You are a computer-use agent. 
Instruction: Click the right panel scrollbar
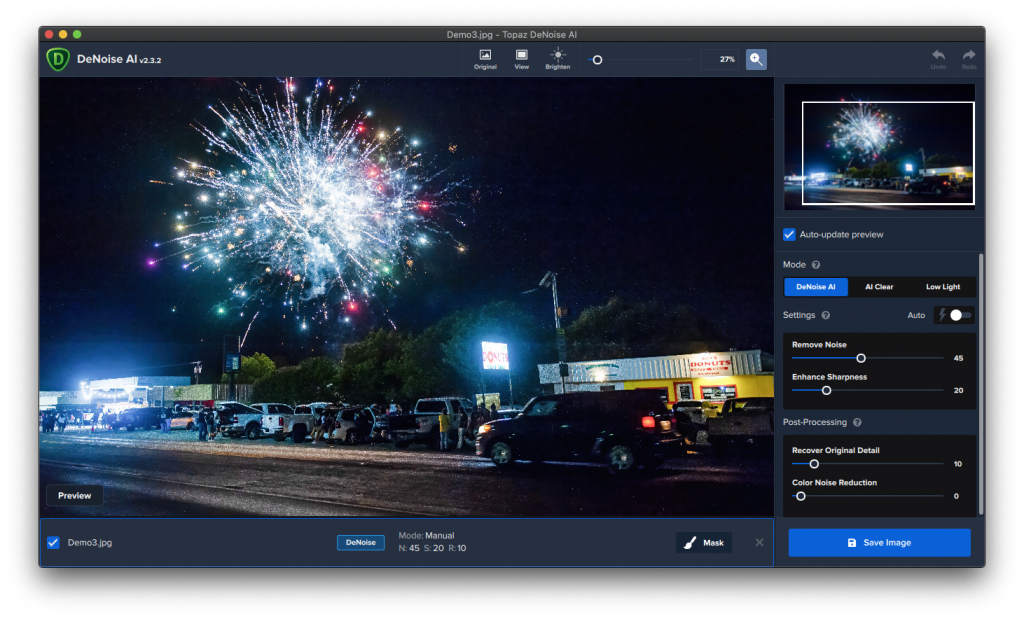980,384
